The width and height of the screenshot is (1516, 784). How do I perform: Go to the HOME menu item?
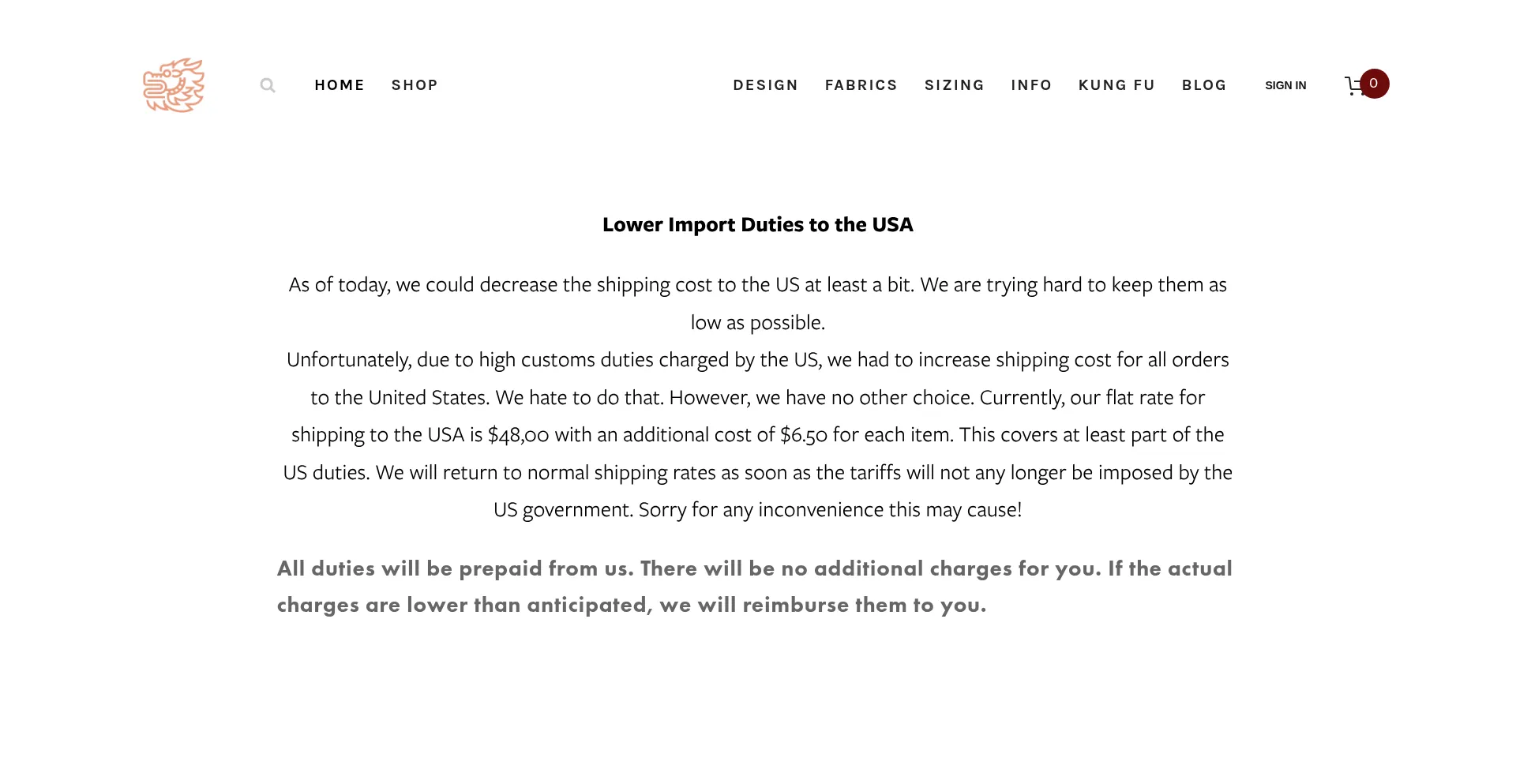(x=340, y=85)
